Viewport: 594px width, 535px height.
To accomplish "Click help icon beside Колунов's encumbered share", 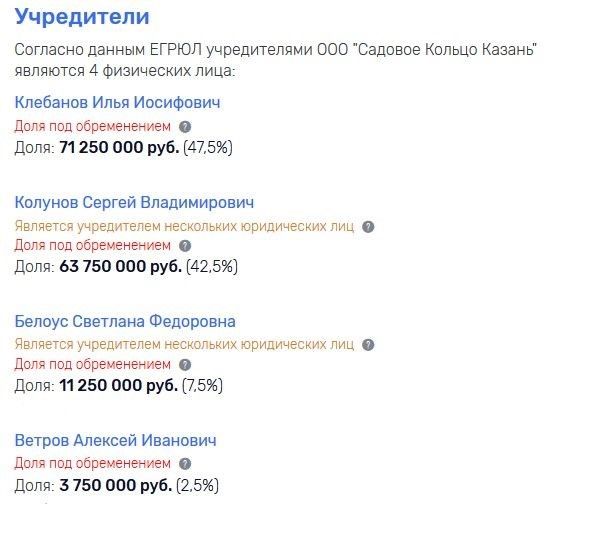I will point(185,246).
